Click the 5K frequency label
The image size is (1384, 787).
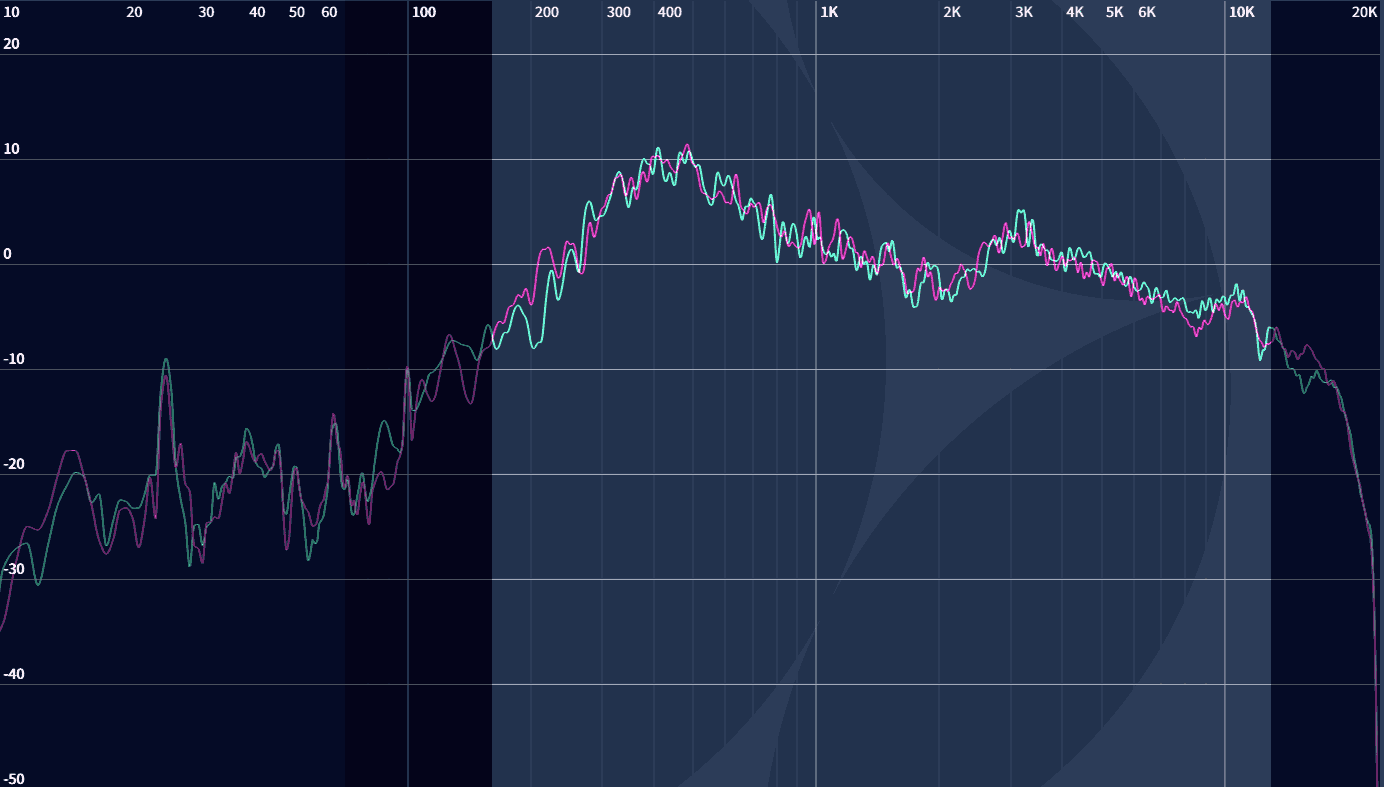pyautogui.click(x=1114, y=12)
